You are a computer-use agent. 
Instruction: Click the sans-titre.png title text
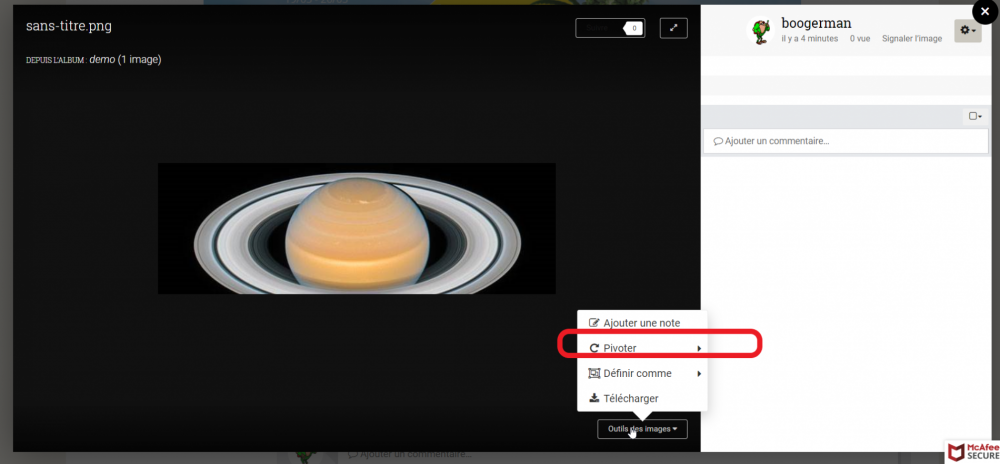click(69, 26)
